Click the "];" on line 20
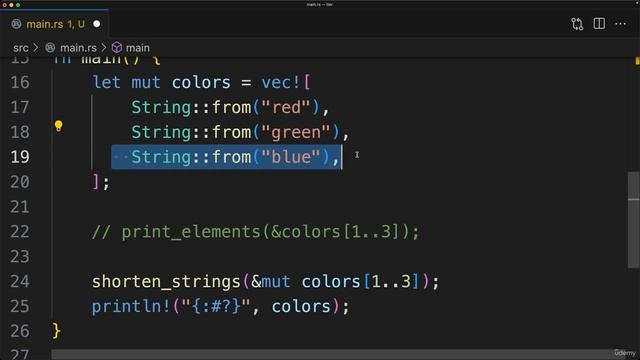Viewport: 640px width, 360px height. (101, 182)
